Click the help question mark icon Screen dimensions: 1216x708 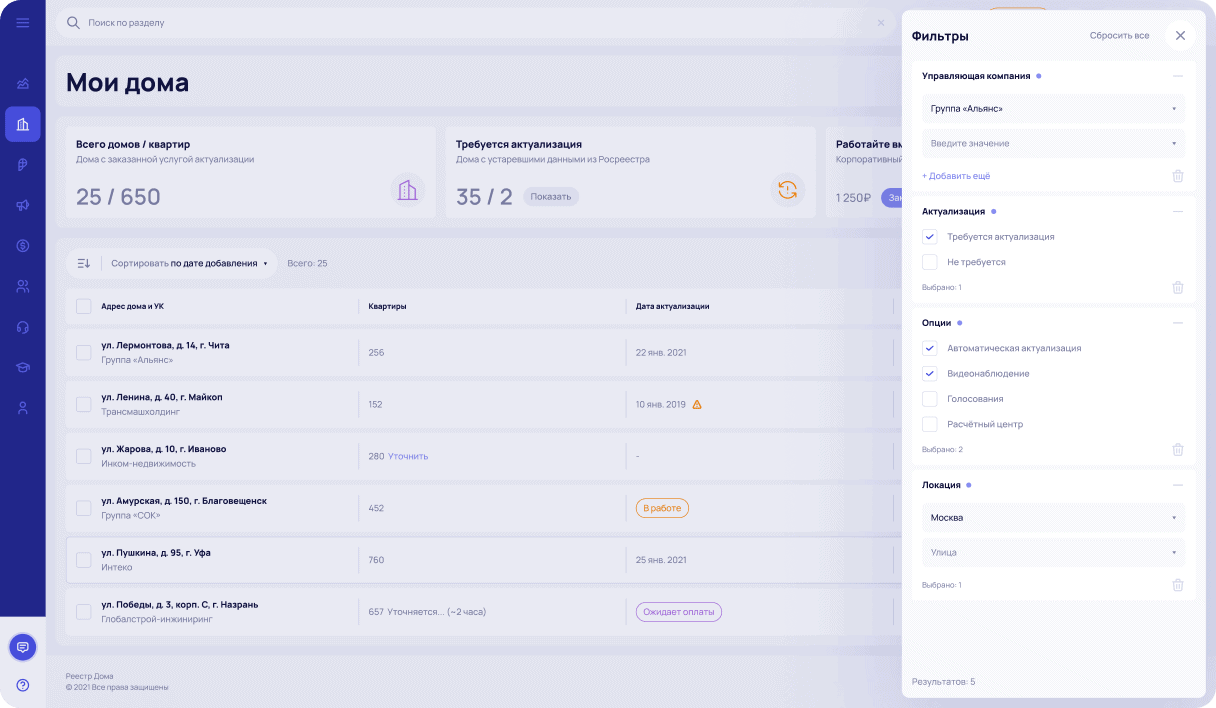click(23, 685)
